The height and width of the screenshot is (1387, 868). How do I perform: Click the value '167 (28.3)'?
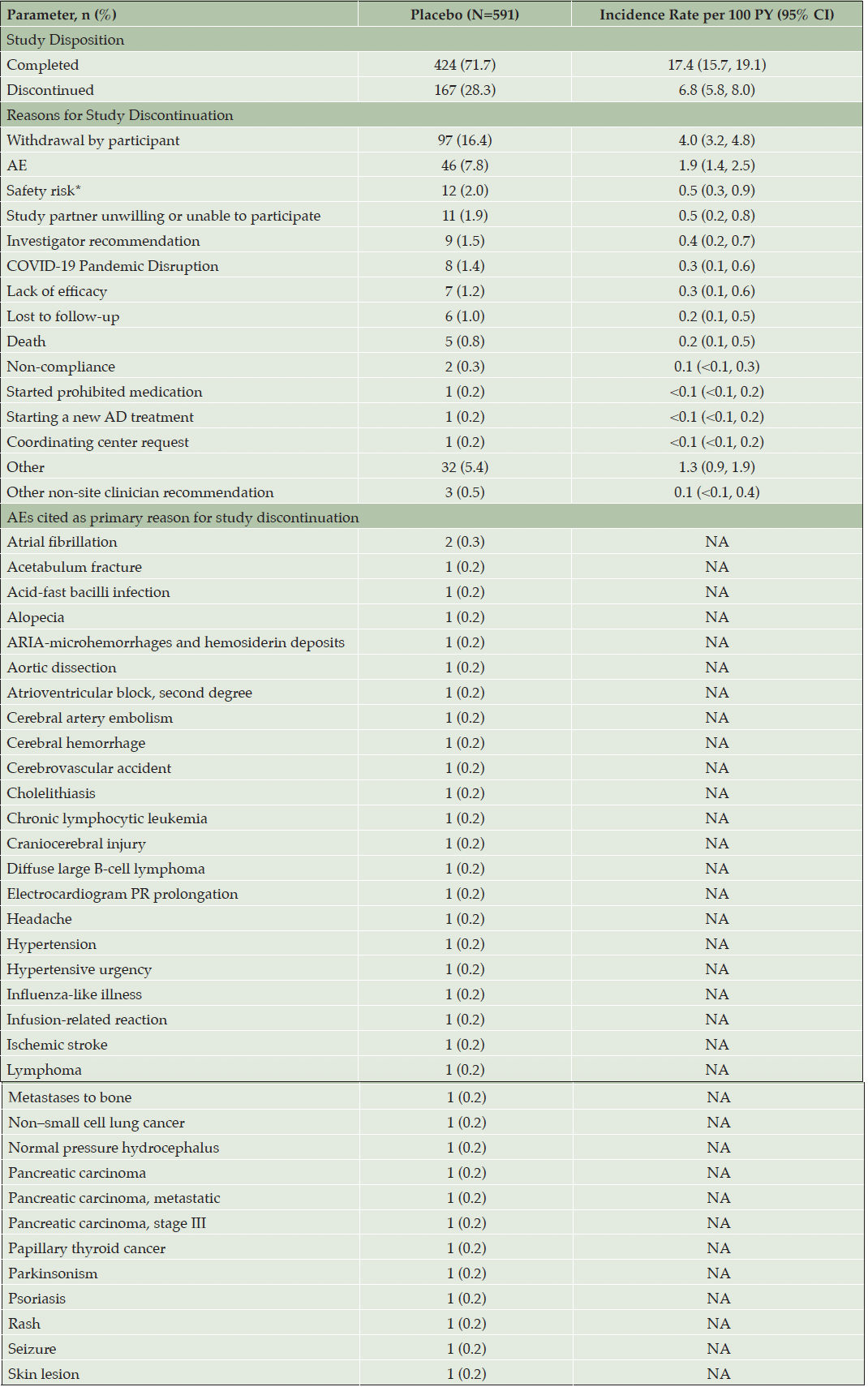point(465,90)
